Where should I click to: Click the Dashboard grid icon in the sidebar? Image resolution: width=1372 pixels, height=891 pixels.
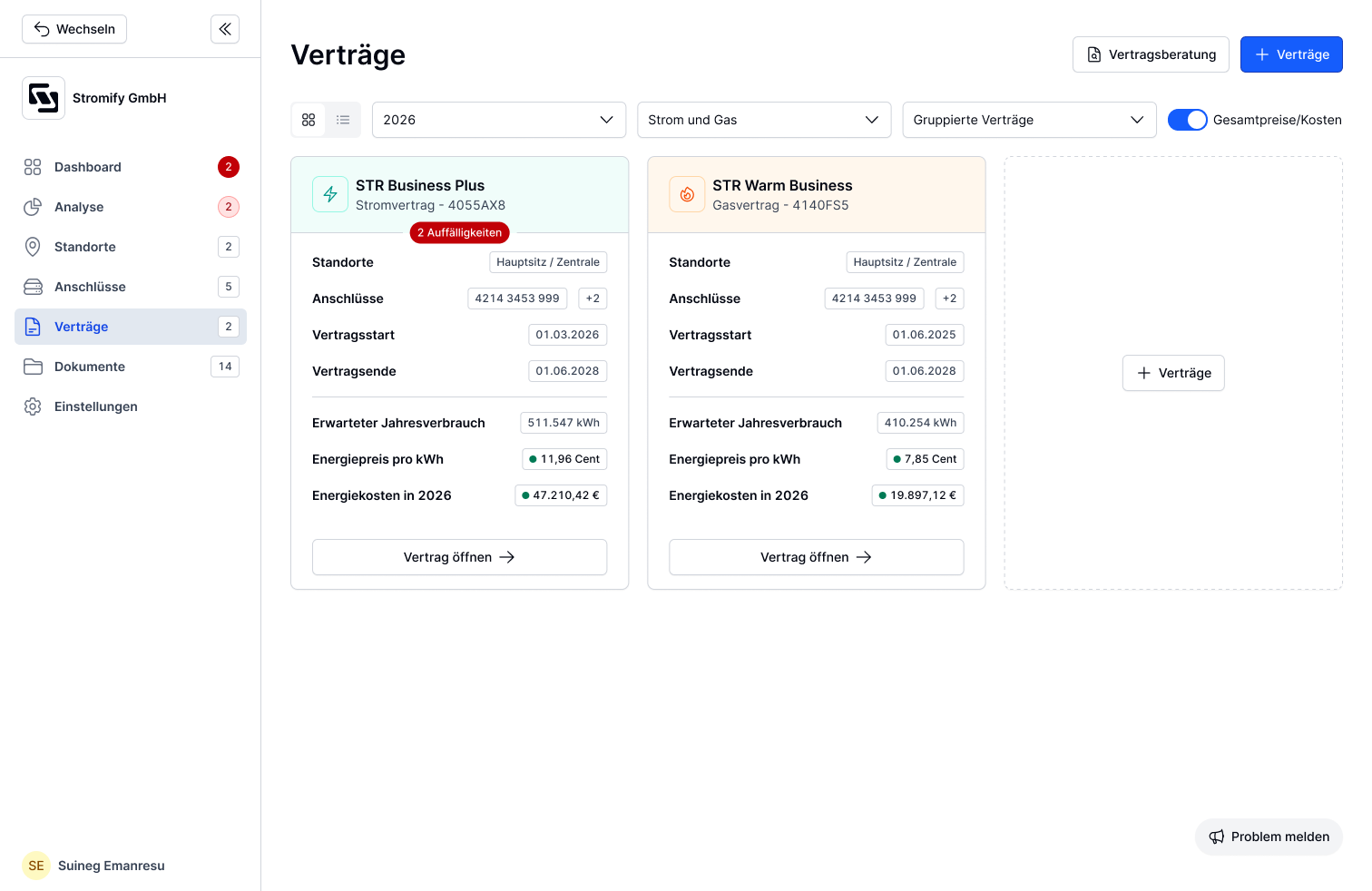tap(33, 167)
